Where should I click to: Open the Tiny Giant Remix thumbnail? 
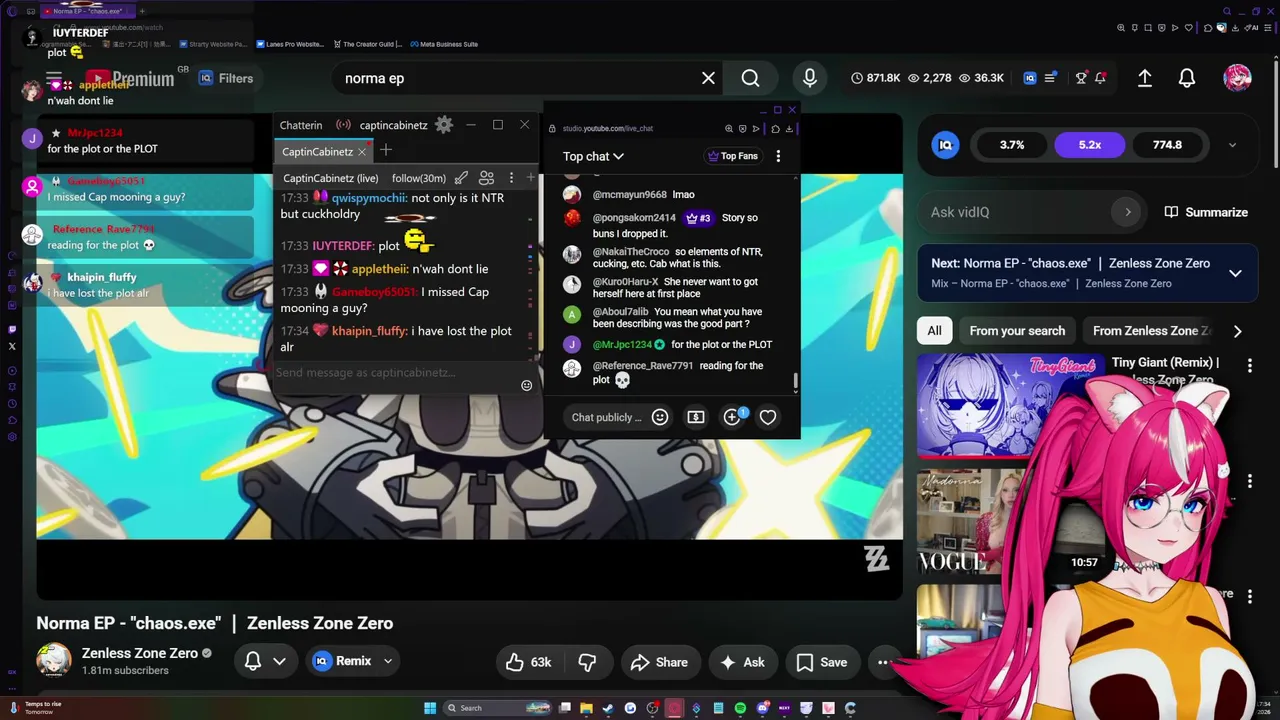(x=1009, y=405)
